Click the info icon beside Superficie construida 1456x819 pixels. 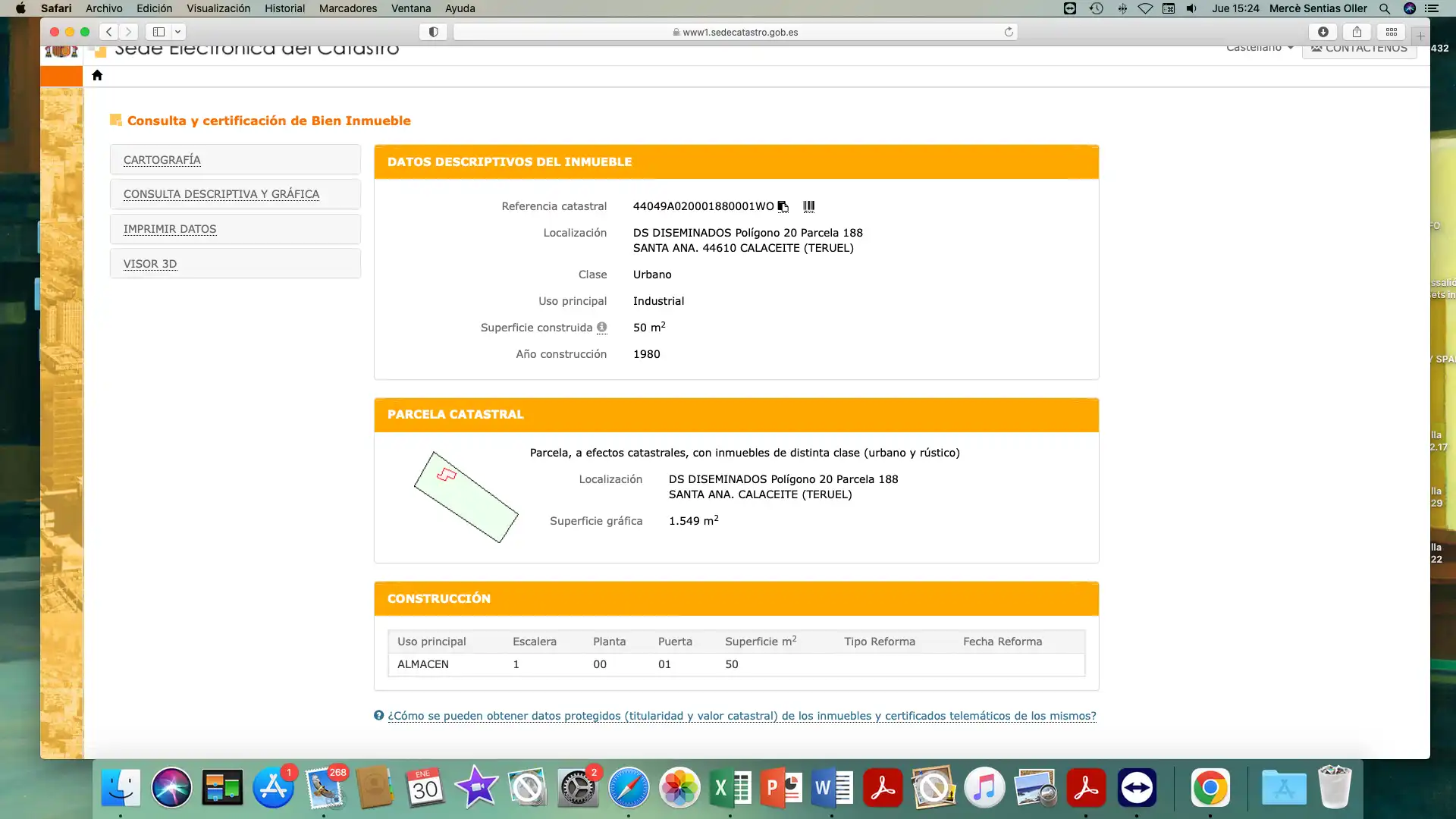(x=601, y=328)
